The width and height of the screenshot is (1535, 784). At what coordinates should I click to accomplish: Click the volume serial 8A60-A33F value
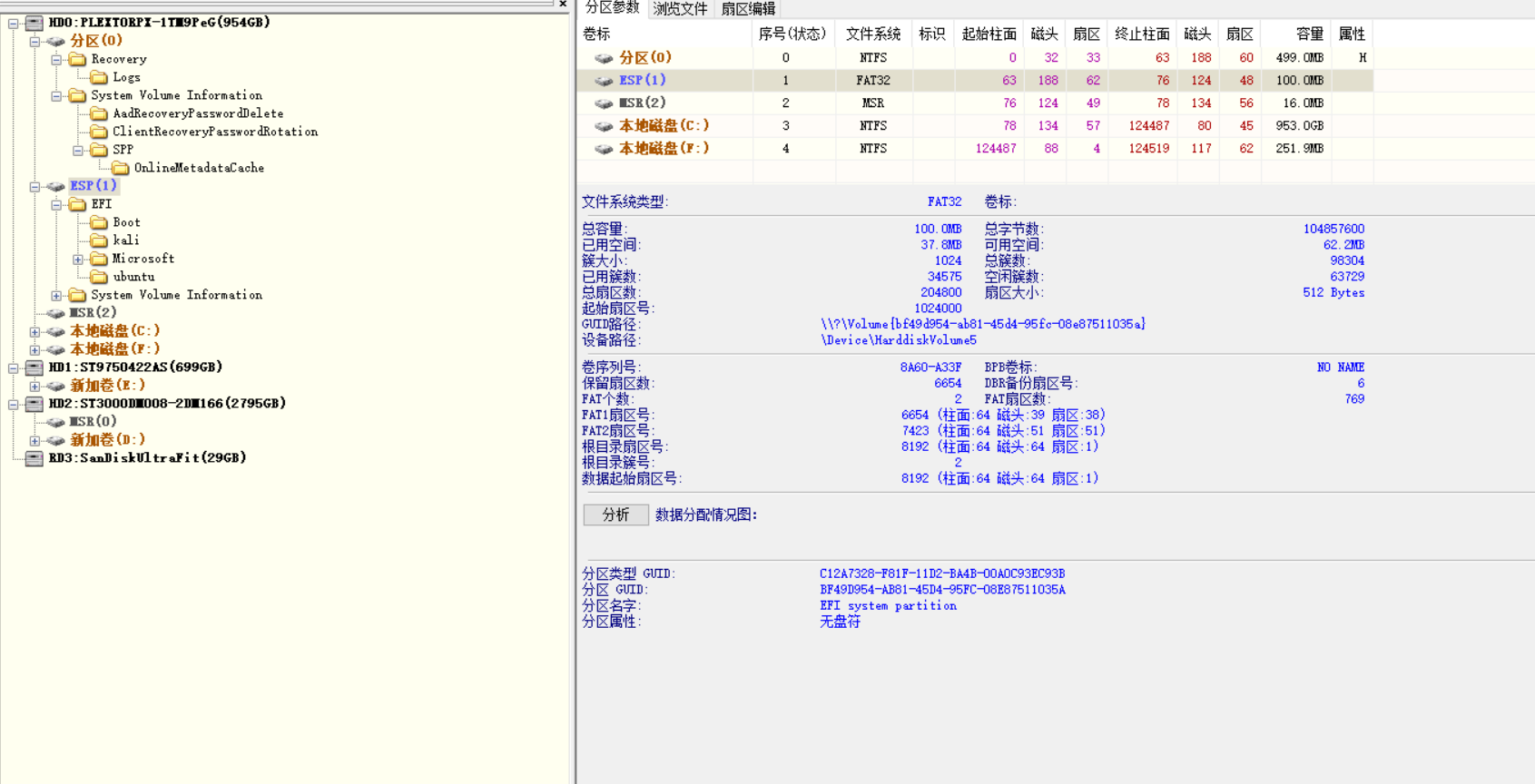930,367
